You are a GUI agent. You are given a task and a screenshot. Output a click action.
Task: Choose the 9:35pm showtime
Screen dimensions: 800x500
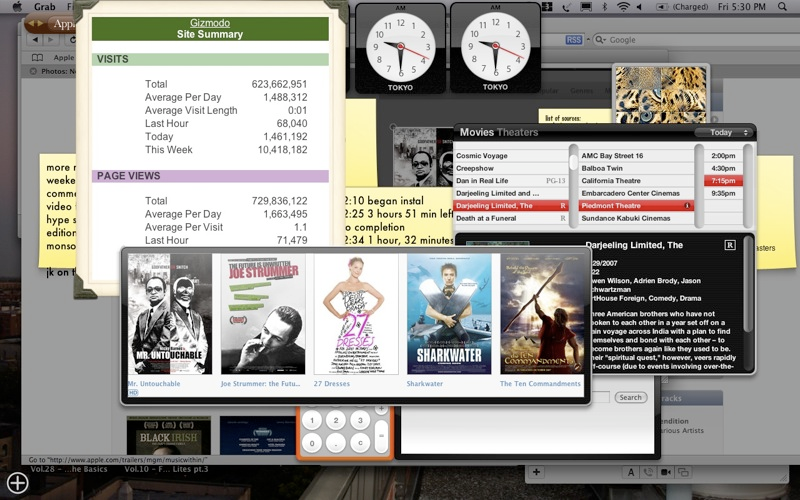(x=723, y=193)
